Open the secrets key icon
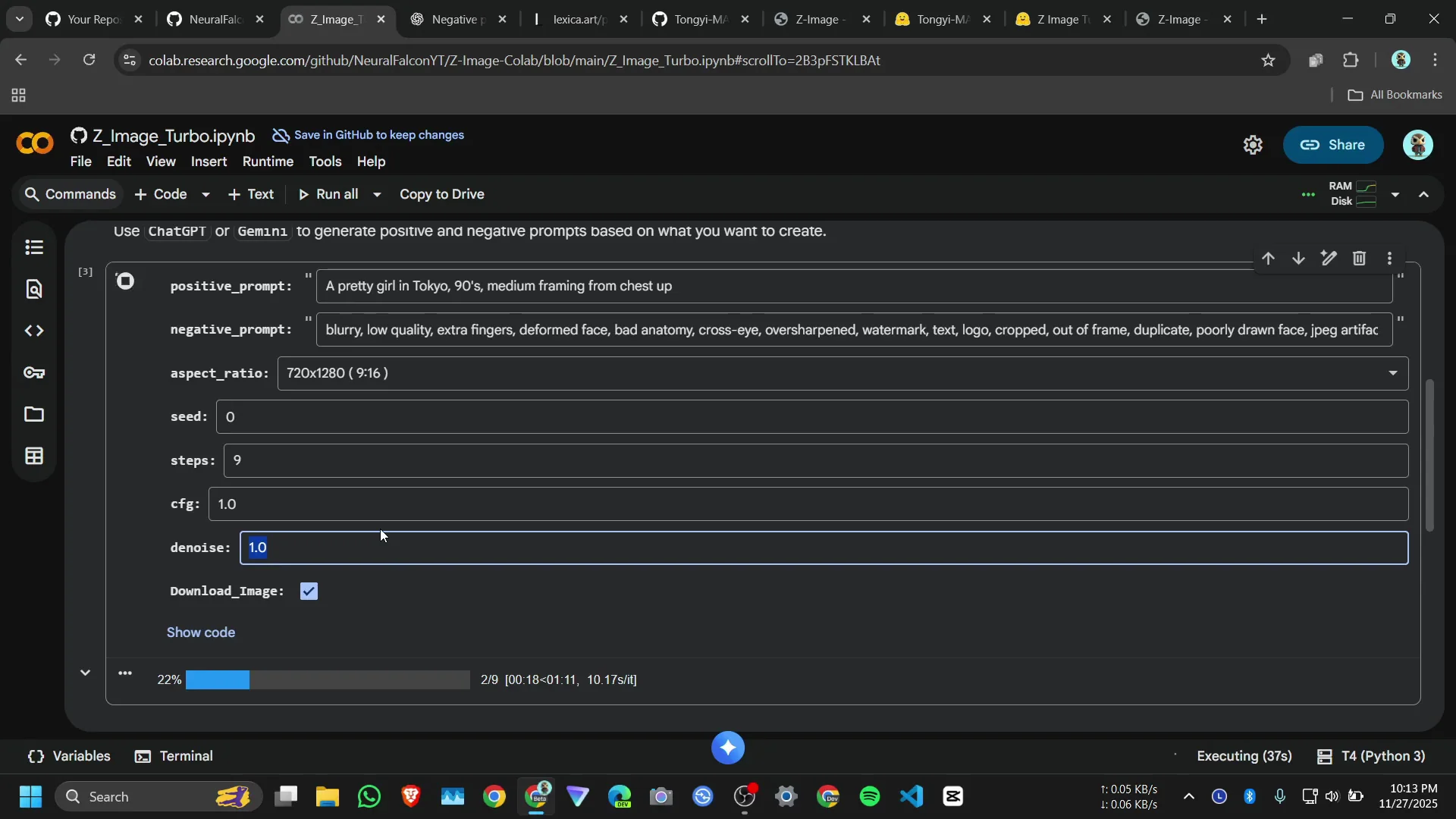This screenshot has width=1456, height=819. 34,372
